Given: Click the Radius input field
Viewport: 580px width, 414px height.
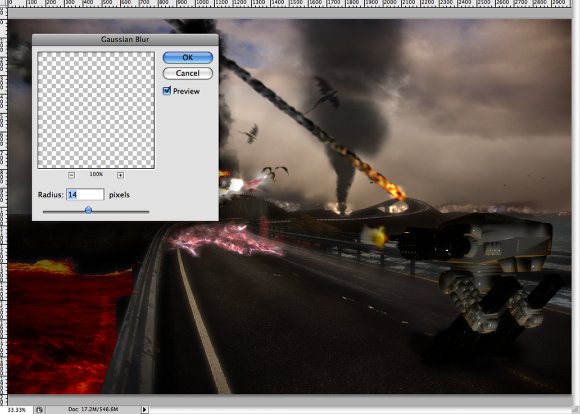Looking at the screenshot, I should pyautogui.click(x=85, y=195).
